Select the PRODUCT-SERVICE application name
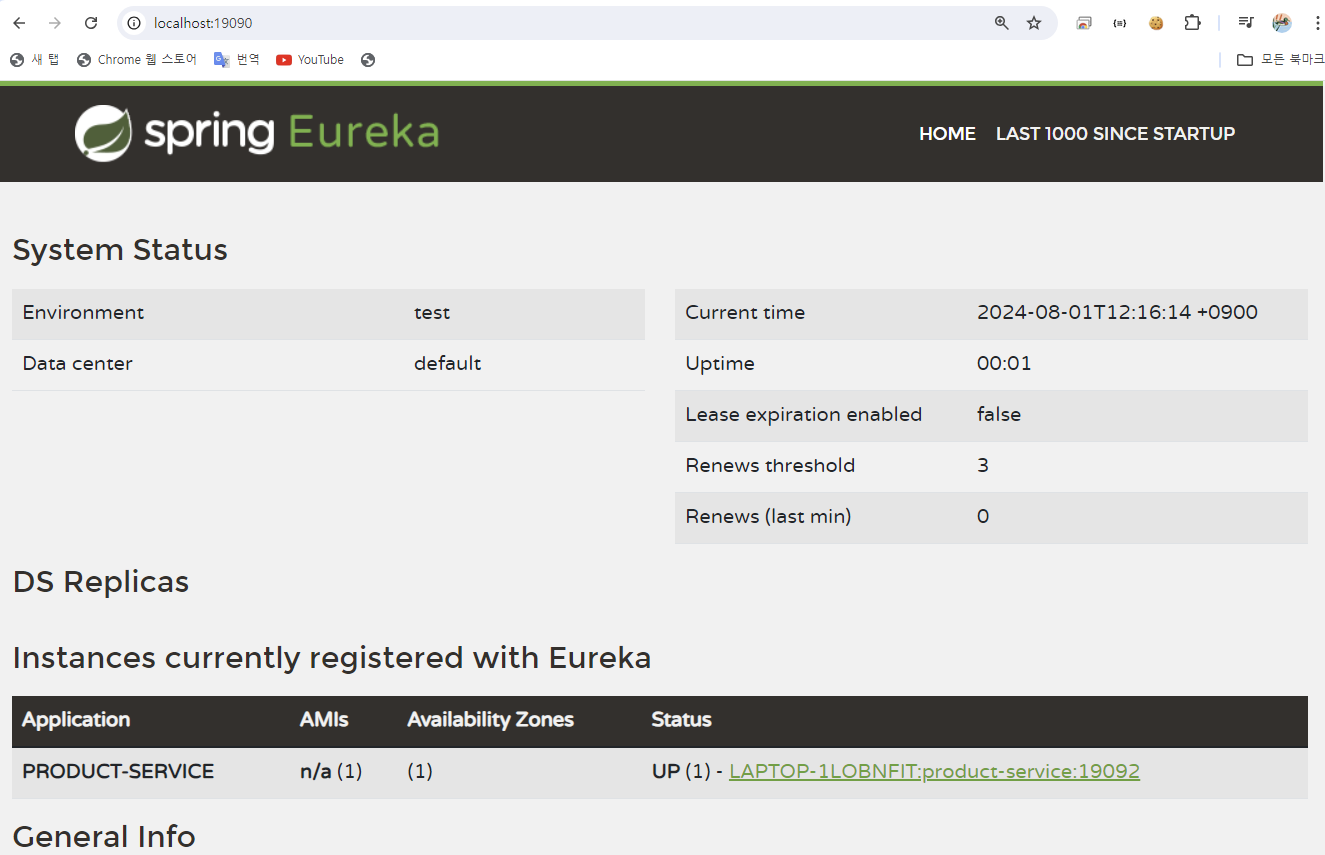 pyautogui.click(x=118, y=772)
